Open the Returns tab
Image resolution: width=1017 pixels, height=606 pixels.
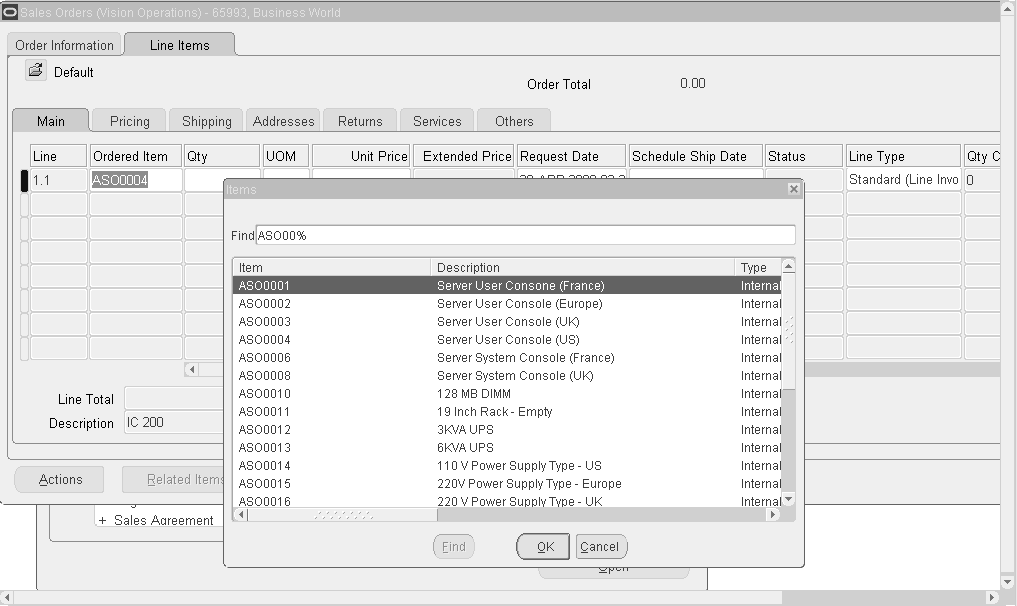[x=360, y=121]
